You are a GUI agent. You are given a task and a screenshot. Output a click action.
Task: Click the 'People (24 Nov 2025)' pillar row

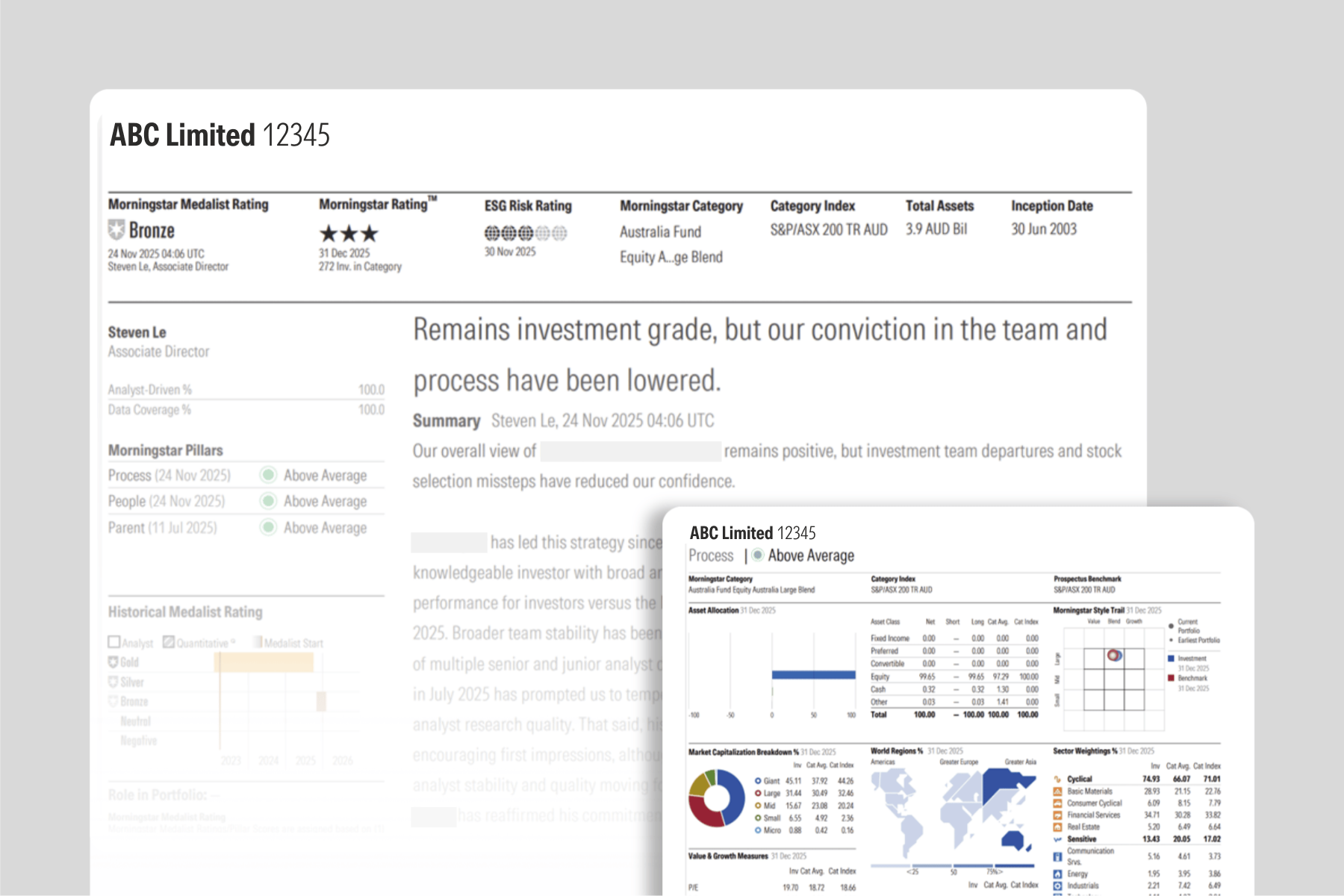click(x=246, y=501)
